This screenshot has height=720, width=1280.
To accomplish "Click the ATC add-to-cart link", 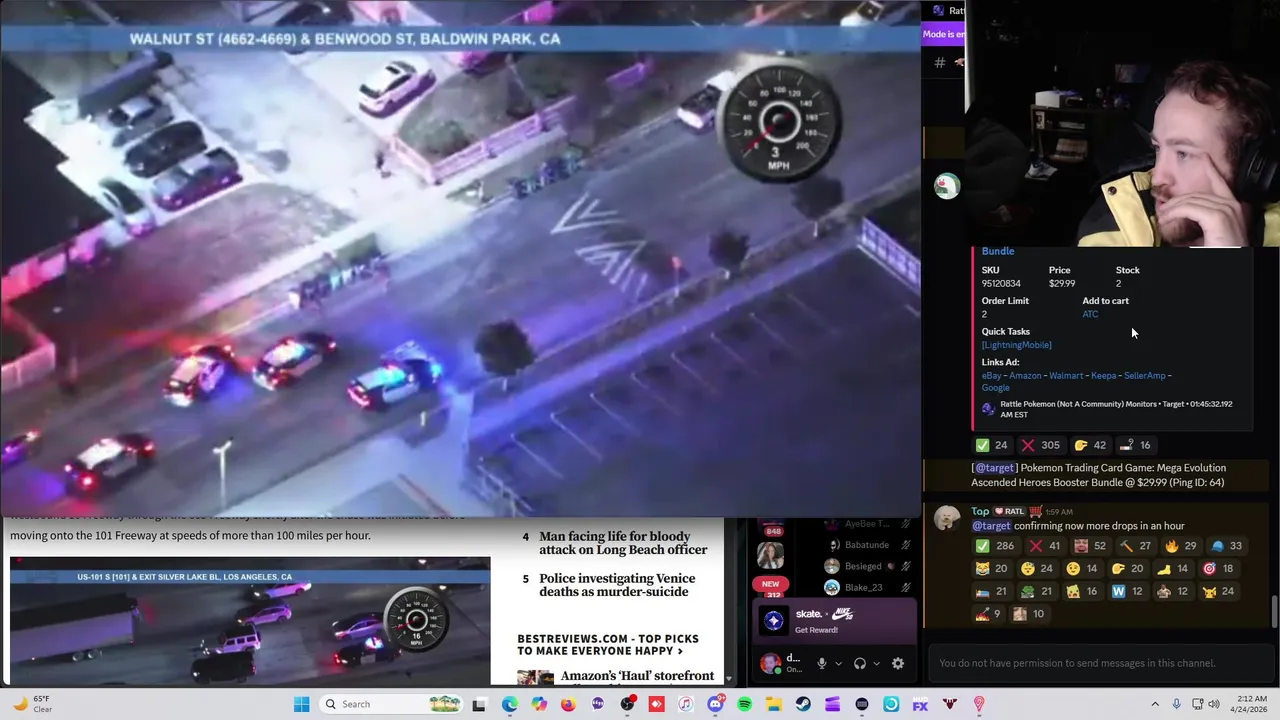I will tap(1090, 314).
